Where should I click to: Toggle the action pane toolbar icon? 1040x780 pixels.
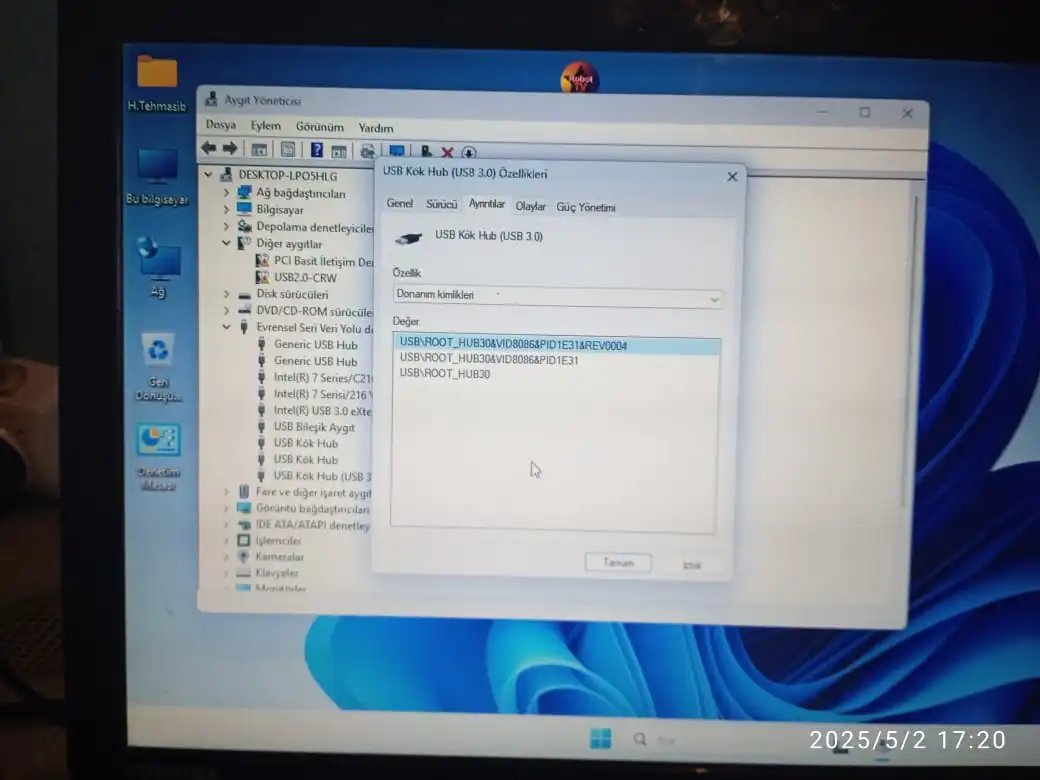(339, 151)
